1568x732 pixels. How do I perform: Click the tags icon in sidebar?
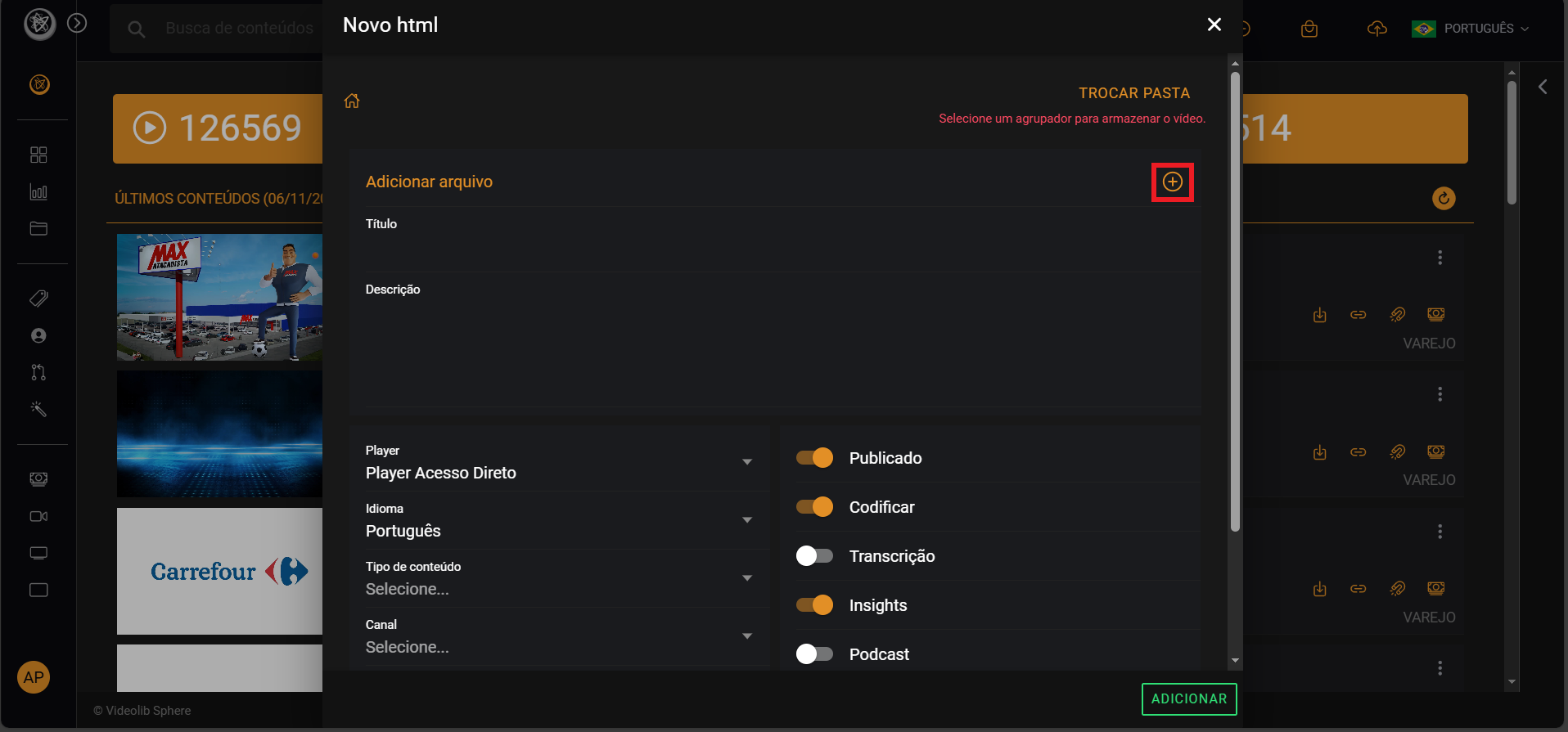(38, 299)
